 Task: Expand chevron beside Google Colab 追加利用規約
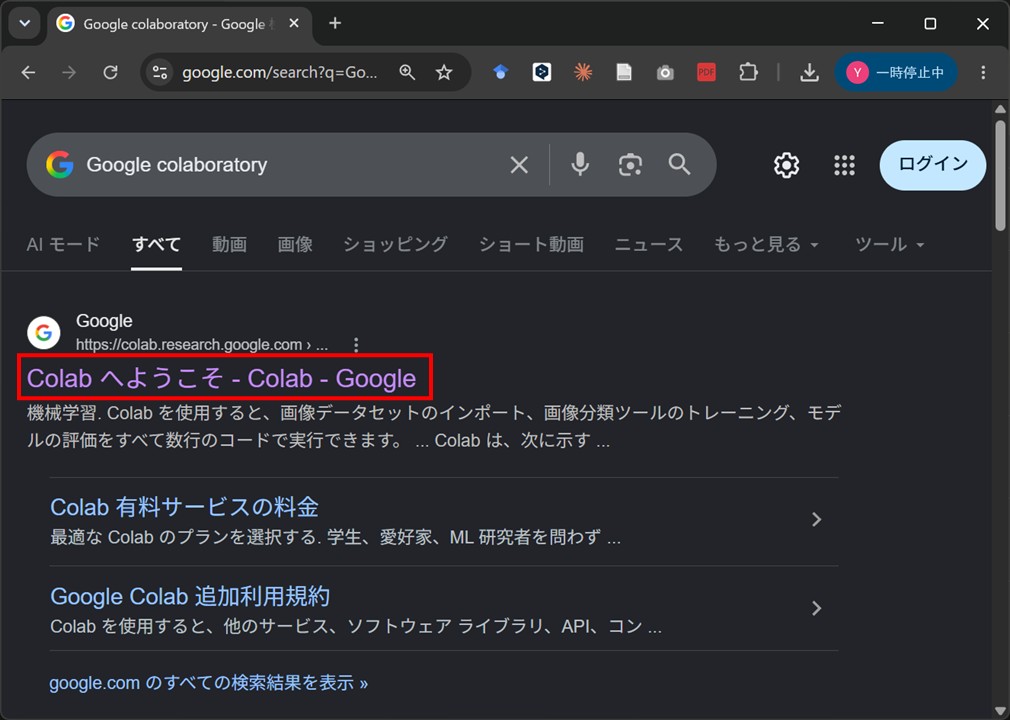pos(817,608)
